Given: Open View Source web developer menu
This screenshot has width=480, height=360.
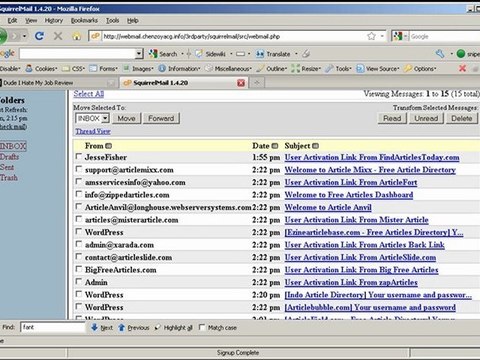Looking at the screenshot, I should [378, 69].
